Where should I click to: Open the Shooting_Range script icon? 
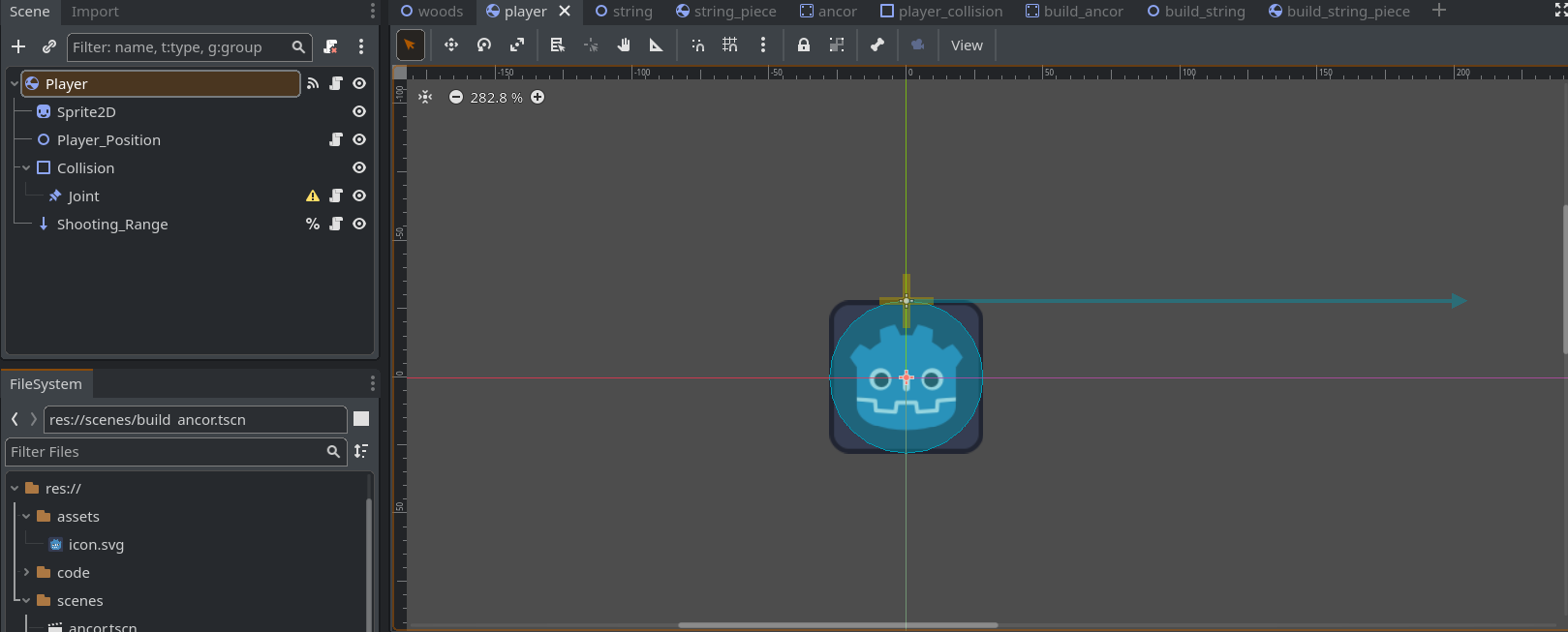[336, 224]
